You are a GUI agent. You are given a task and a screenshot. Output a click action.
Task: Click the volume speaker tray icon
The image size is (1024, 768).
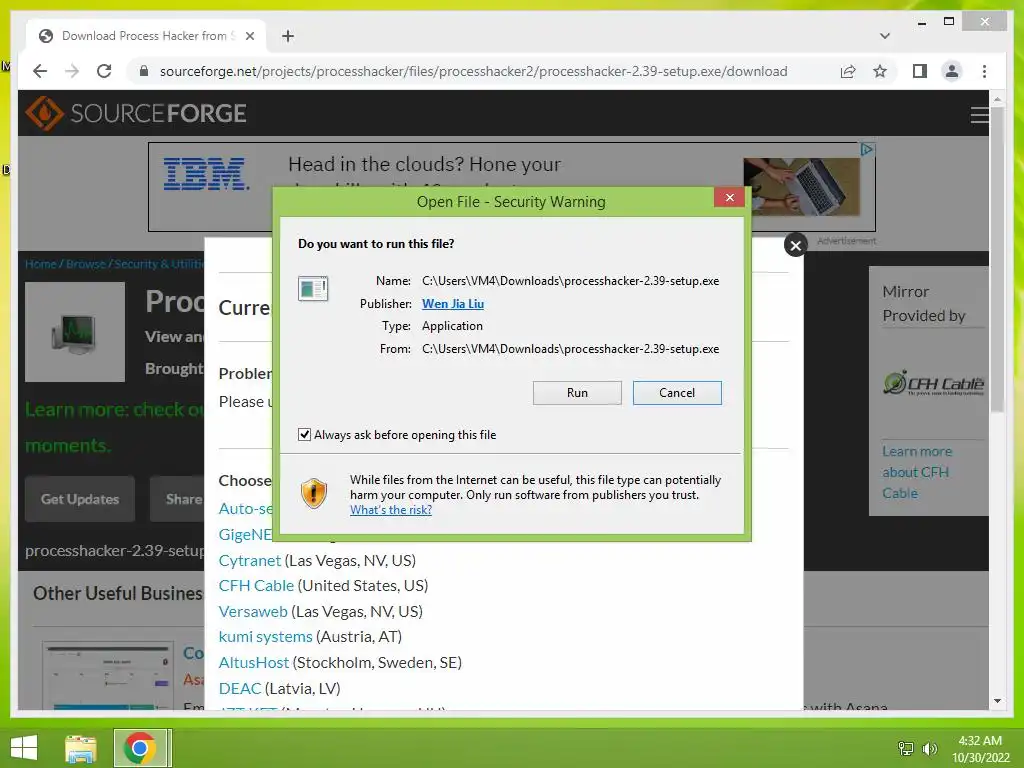click(x=929, y=748)
